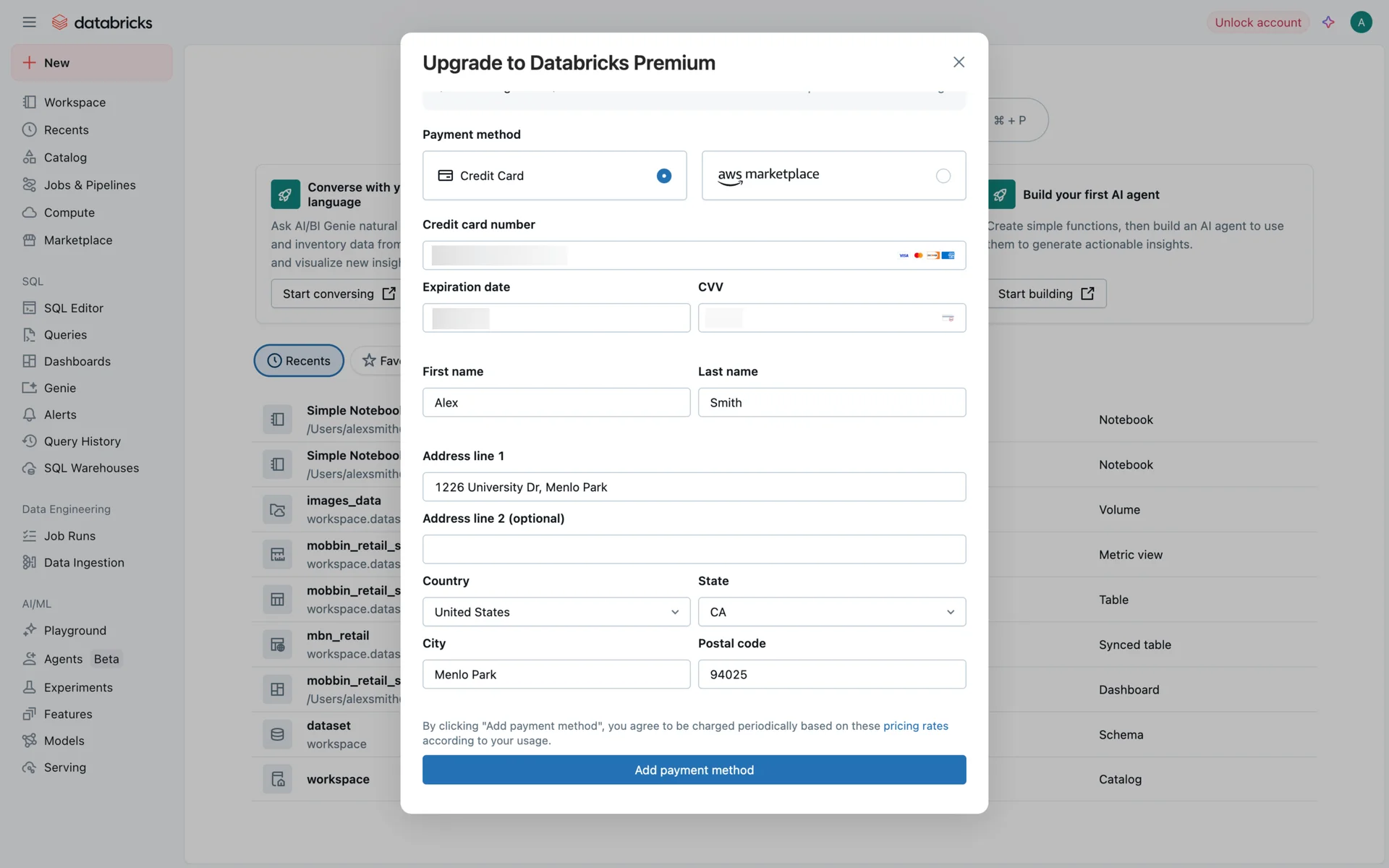Focus the Address line 2 field
The image size is (1389, 868).
pos(694,549)
